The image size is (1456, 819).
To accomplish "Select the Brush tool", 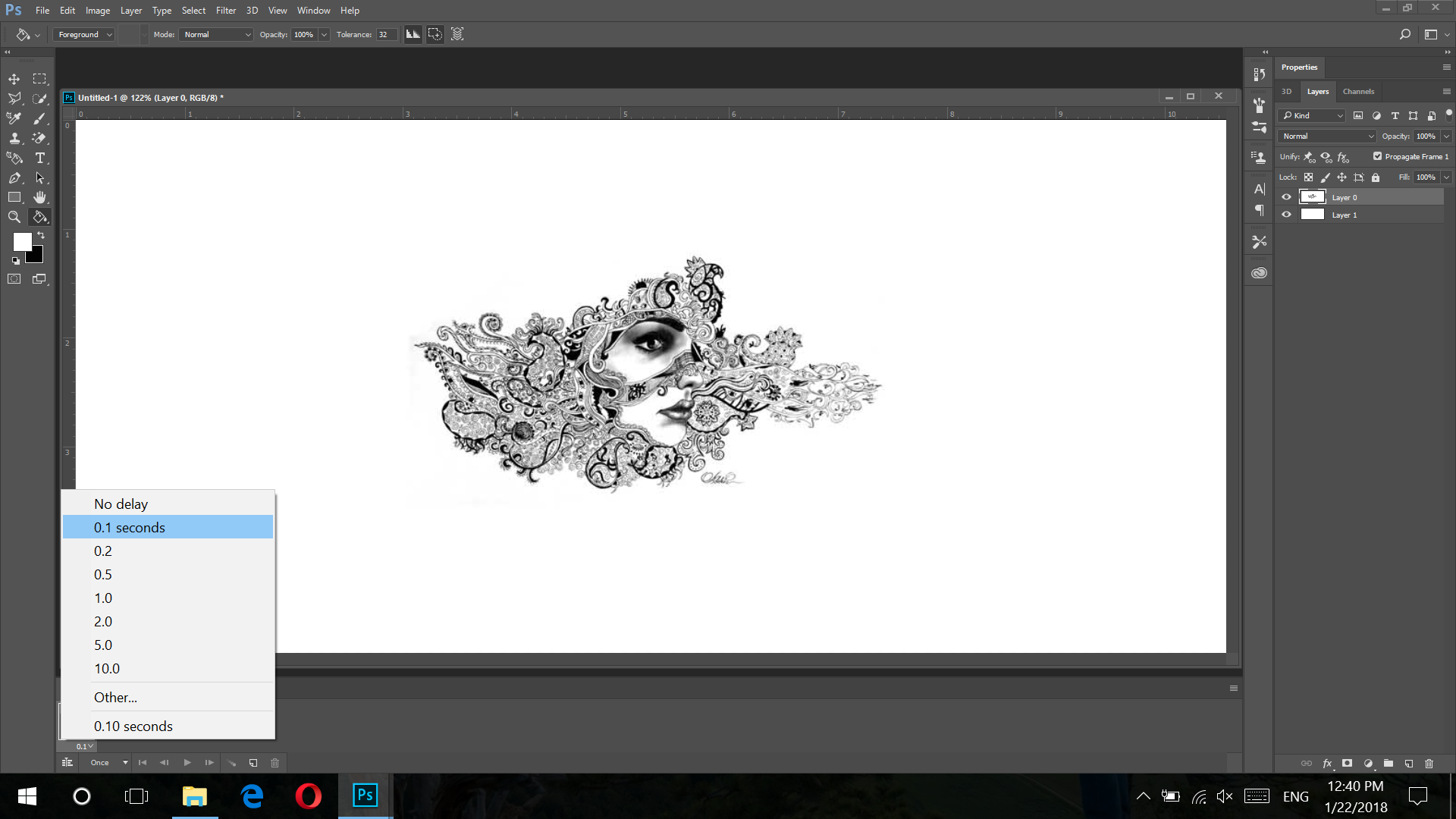I will [x=40, y=118].
